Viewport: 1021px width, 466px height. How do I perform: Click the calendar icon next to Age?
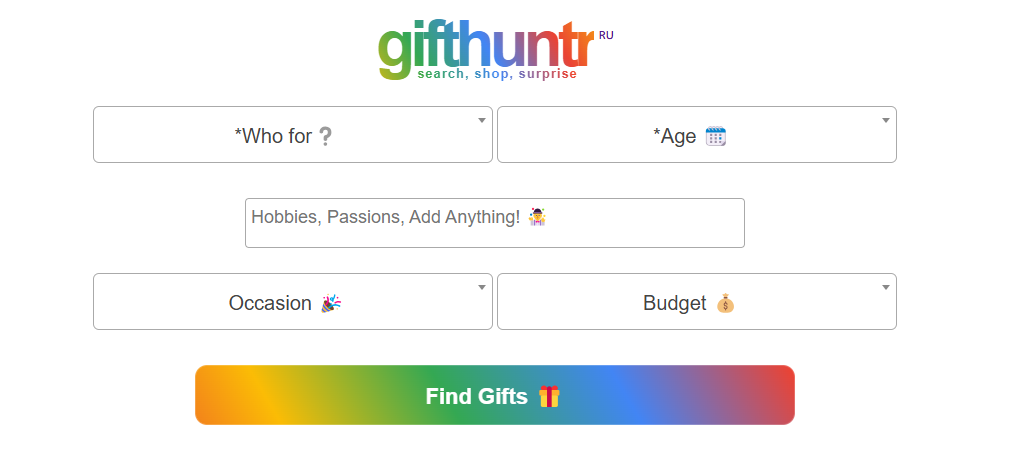click(x=716, y=136)
